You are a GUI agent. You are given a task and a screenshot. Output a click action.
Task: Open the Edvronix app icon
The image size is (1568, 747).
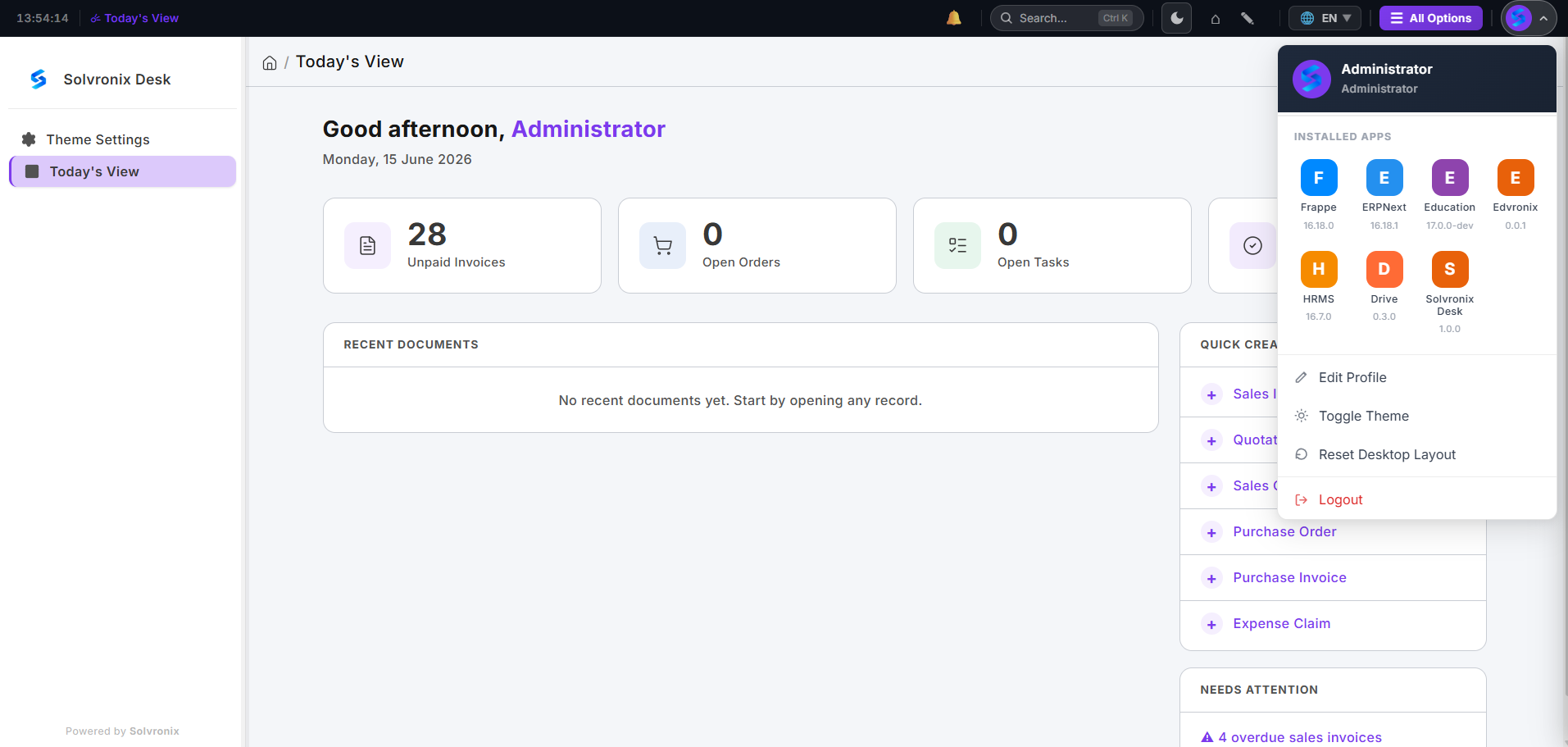(x=1516, y=178)
